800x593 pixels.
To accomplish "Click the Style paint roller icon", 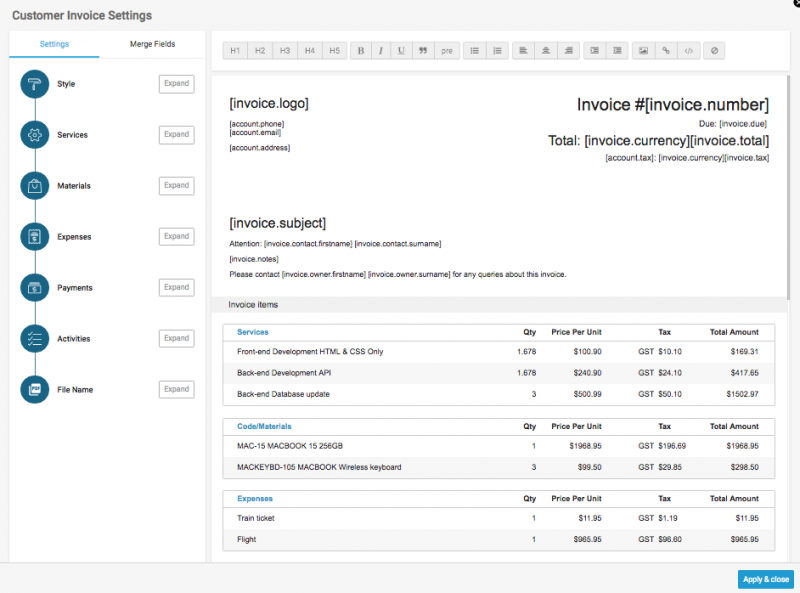I will (x=35, y=84).
